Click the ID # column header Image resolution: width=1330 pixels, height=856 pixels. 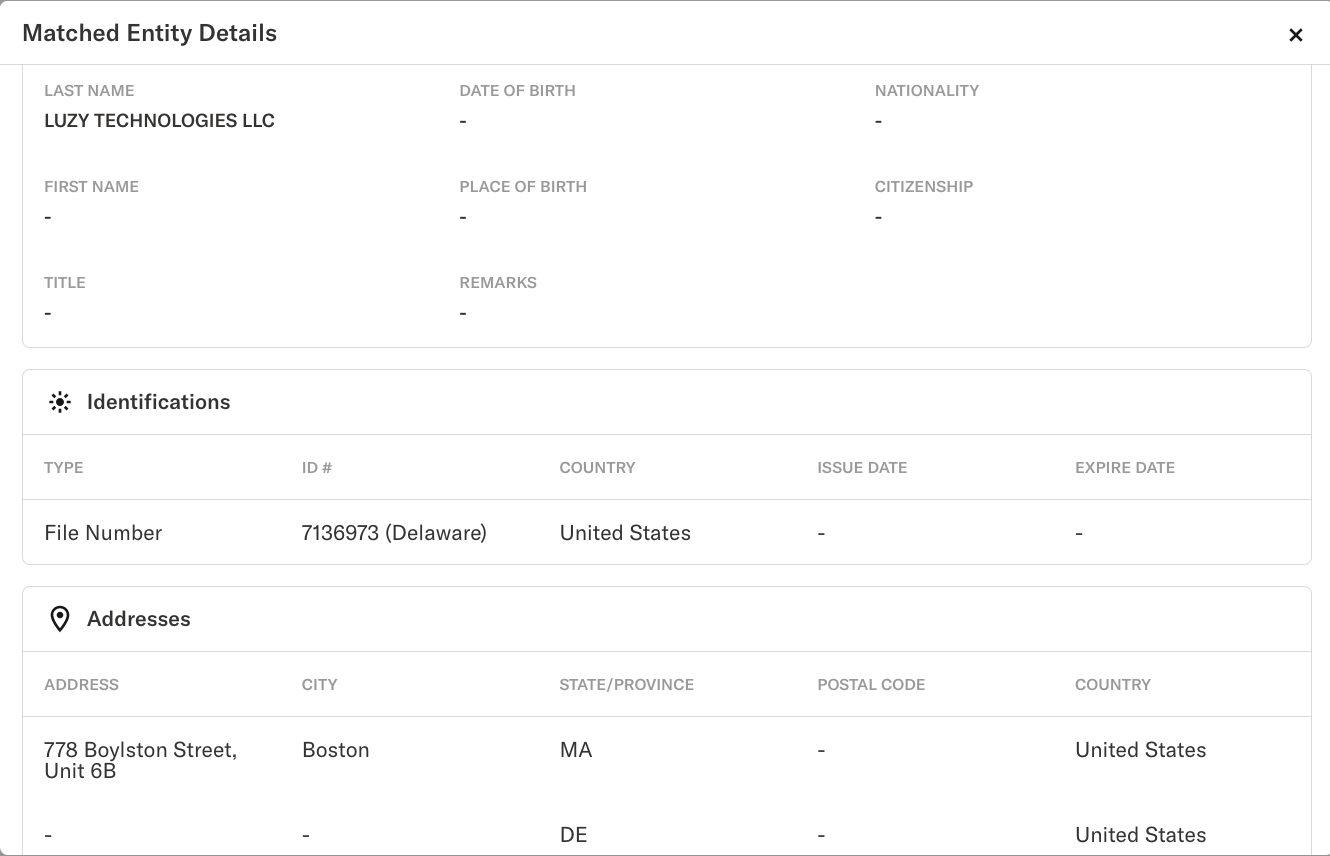click(x=317, y=468)
